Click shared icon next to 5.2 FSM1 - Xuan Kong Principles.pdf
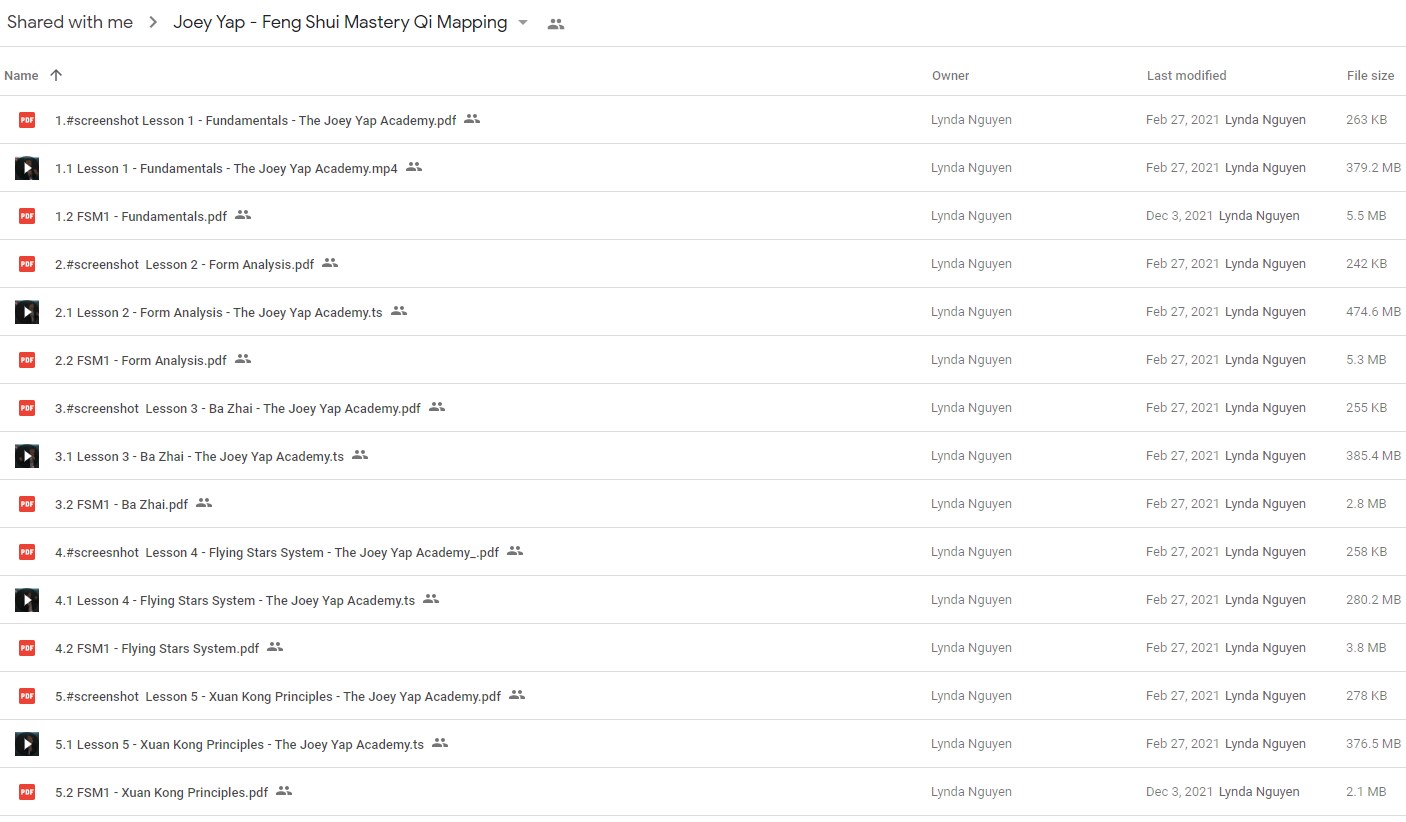Image resolution: width=1406 pixels, height=822 pixels. (284, 791)
